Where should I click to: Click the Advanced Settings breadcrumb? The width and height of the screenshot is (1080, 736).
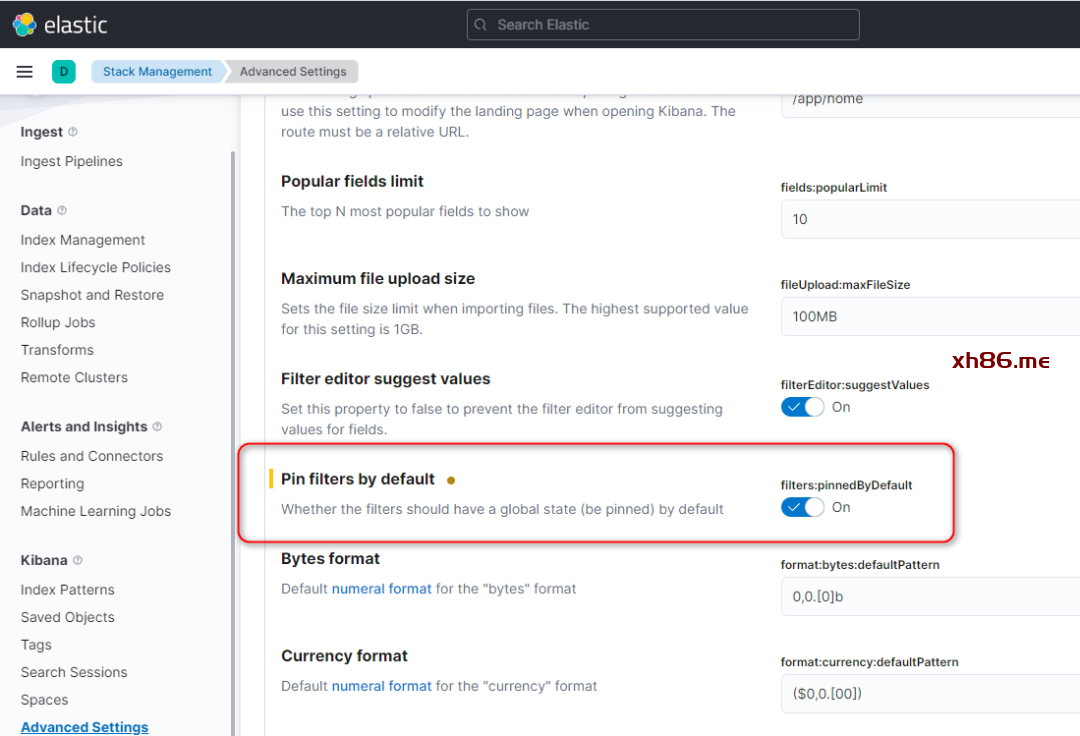pyautogui.click(x=293, y=72)
